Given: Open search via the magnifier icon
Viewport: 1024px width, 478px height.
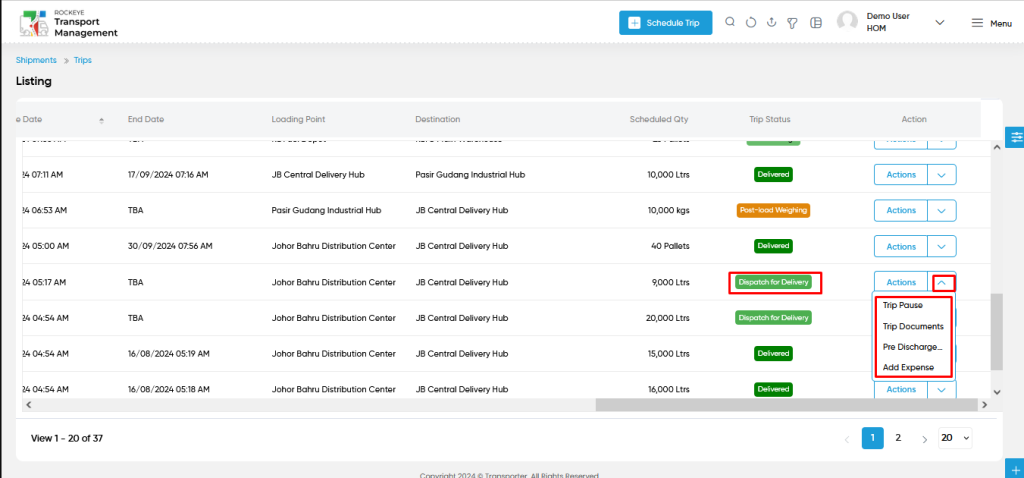Looking at the screenshot, I should tap(730, 22).
